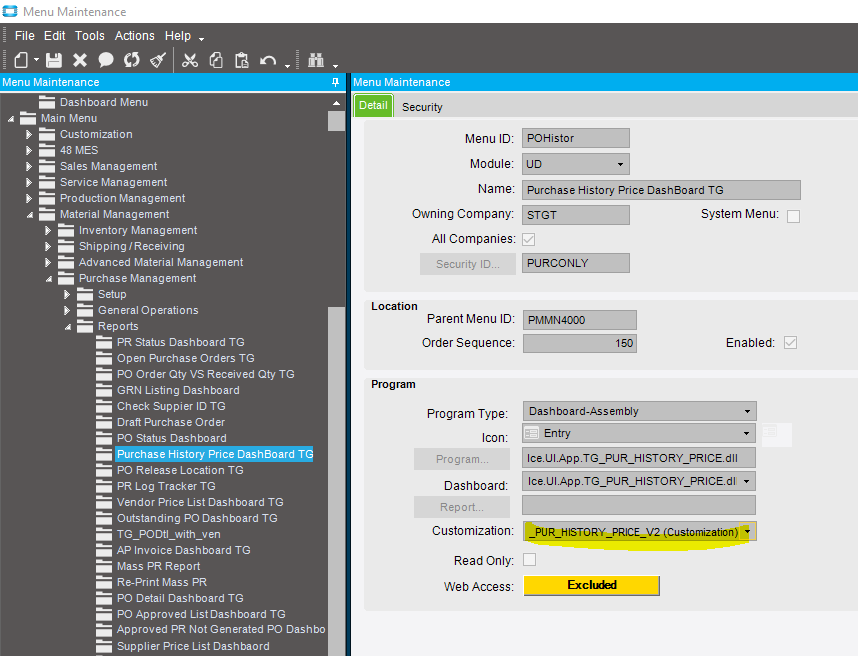Switch to the Security tab

click(x=422, y=107)
